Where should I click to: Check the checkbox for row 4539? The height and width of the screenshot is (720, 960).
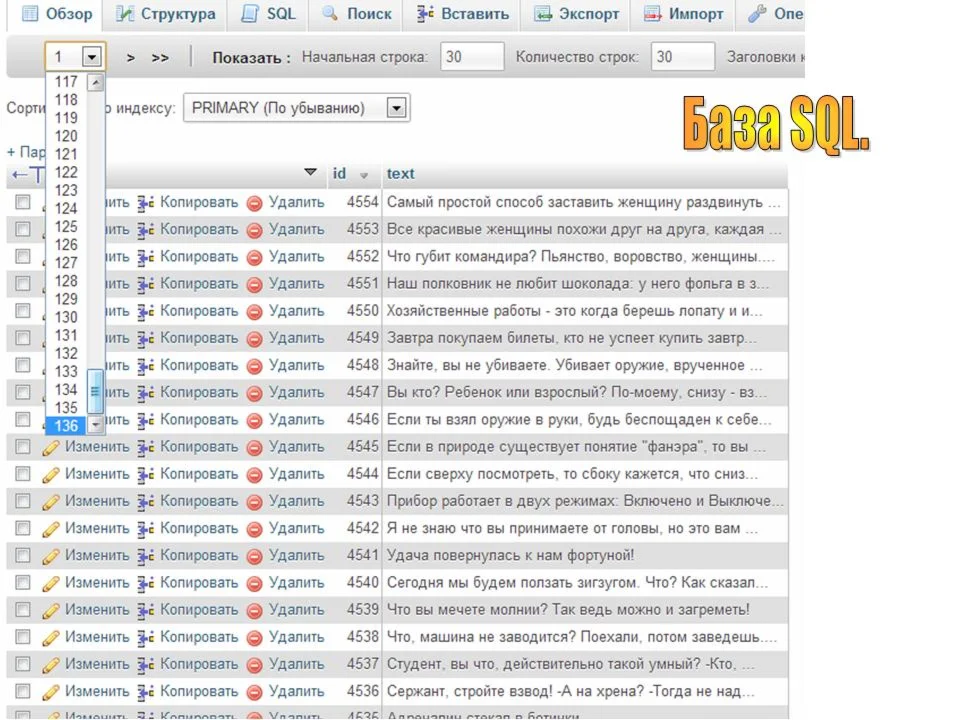tap(22, 609)
